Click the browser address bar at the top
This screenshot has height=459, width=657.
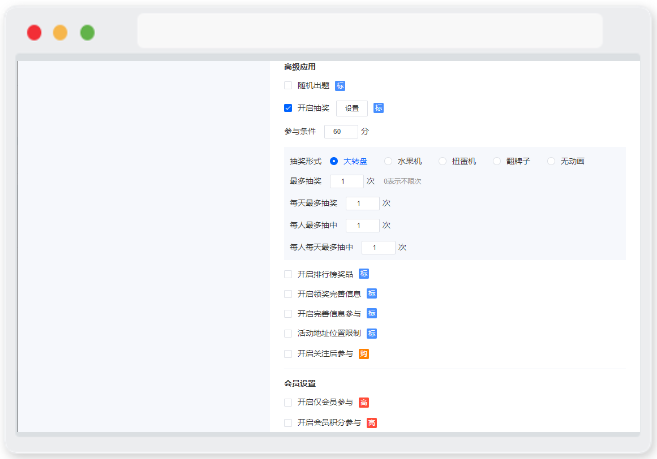pyautogui.click(x=370, y=31)
